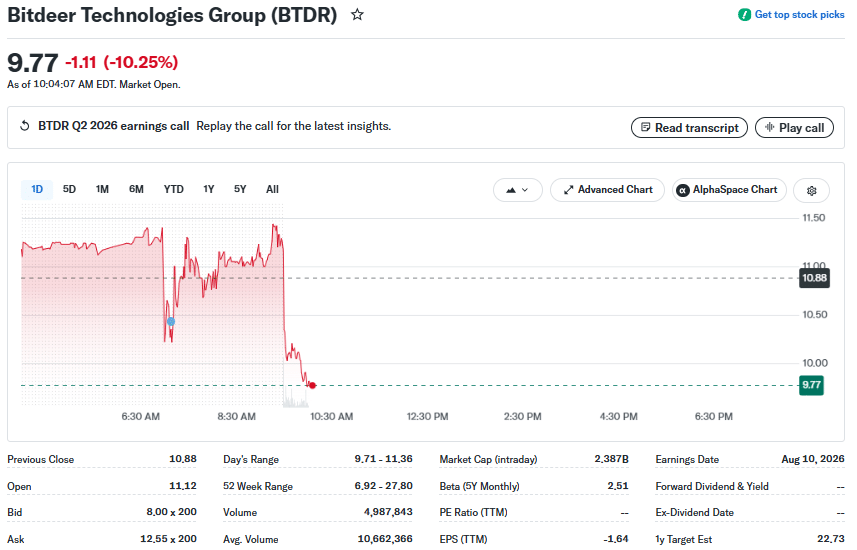The width and height of the screenshot is (857, 550).
Task: Click Play call button
Action: pyautogui.click(x=794, y=128)
